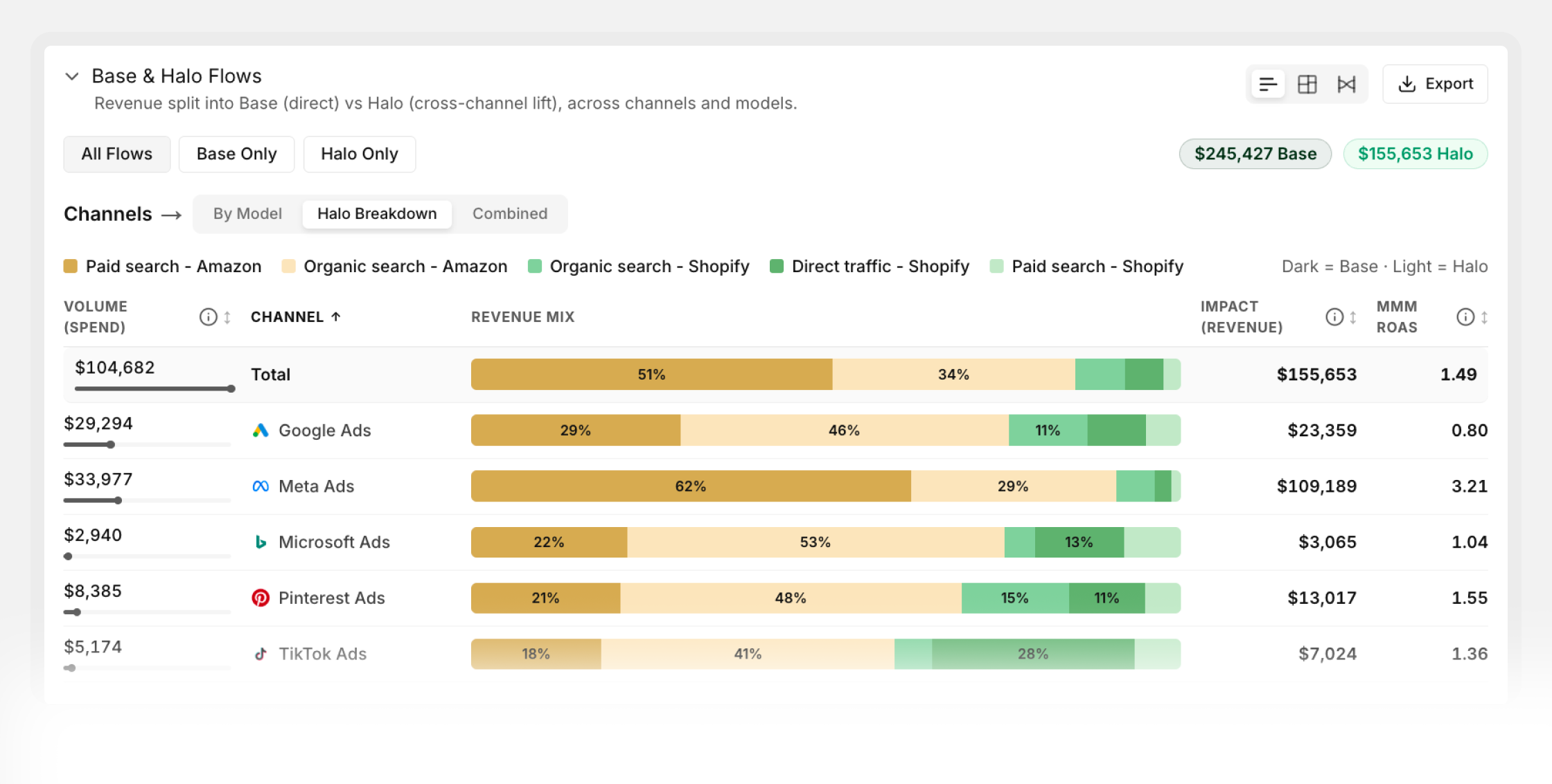Click the Meta Ads spend slider handle
This screenshot has height=784, width=1552.
click(x=118, y=501)
